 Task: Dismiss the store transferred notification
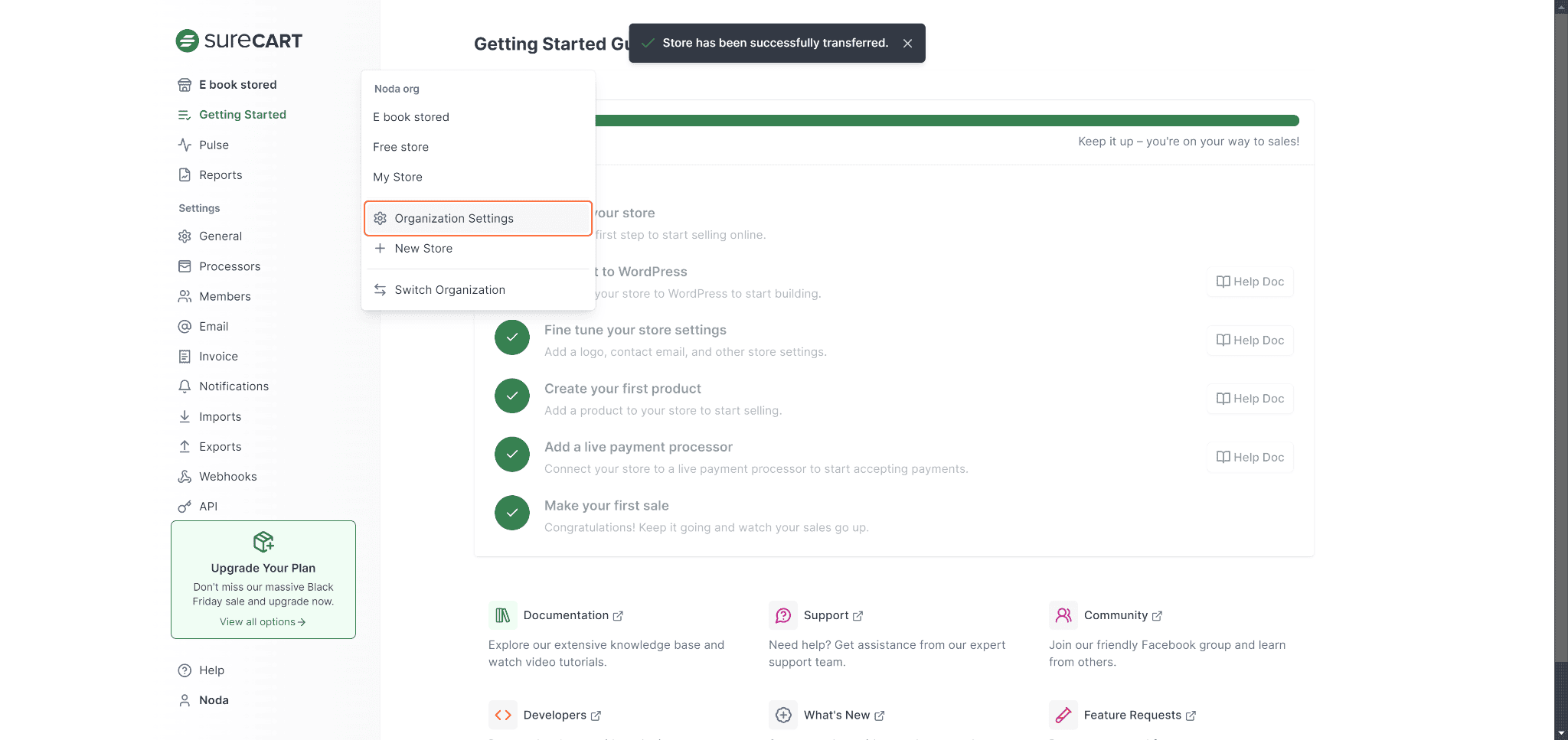pyautogui.click(x=907, y=44)
